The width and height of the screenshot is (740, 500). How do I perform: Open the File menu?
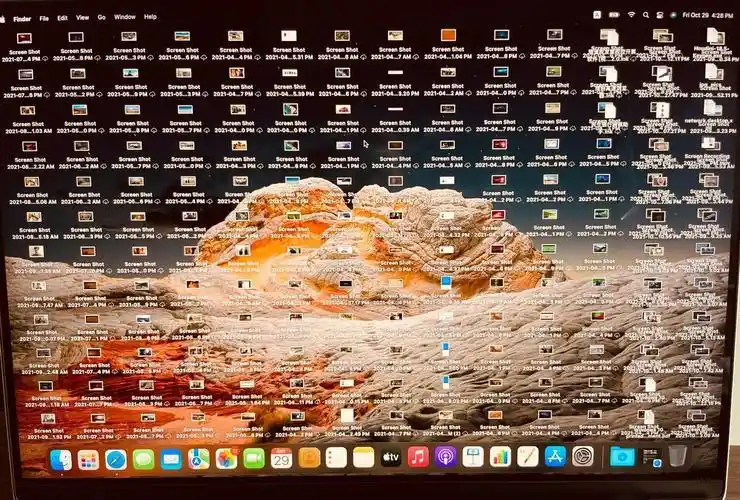[x=44, y=18]
